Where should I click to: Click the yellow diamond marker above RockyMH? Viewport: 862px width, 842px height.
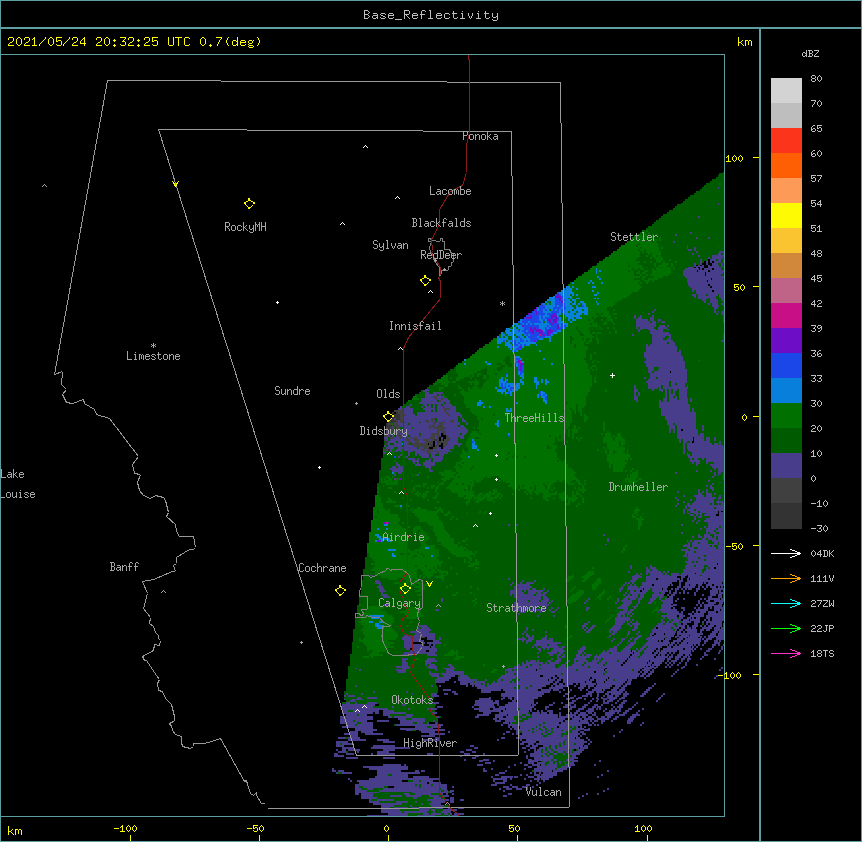tap(249, 204)
